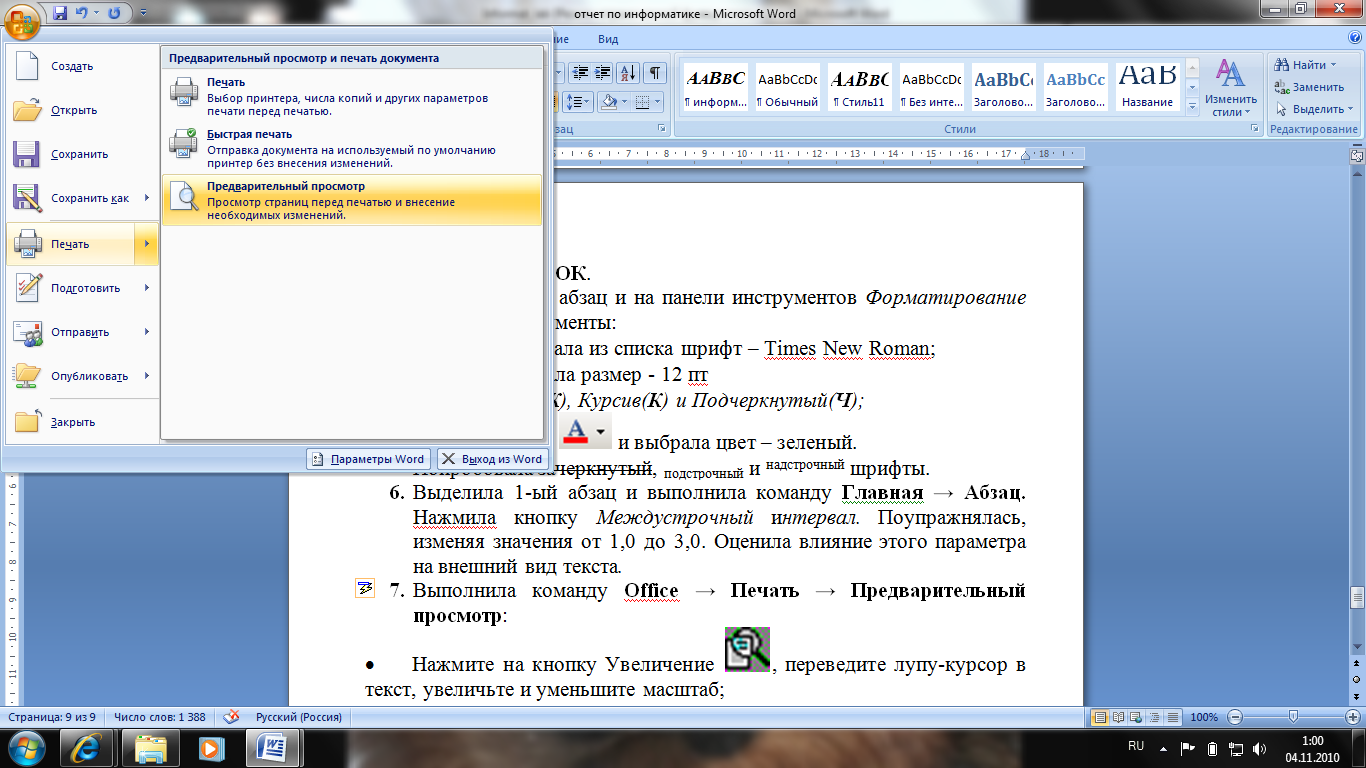Click the 100% zoom level button
This screenshot has height=768, width=1366.
(1204, 717)
